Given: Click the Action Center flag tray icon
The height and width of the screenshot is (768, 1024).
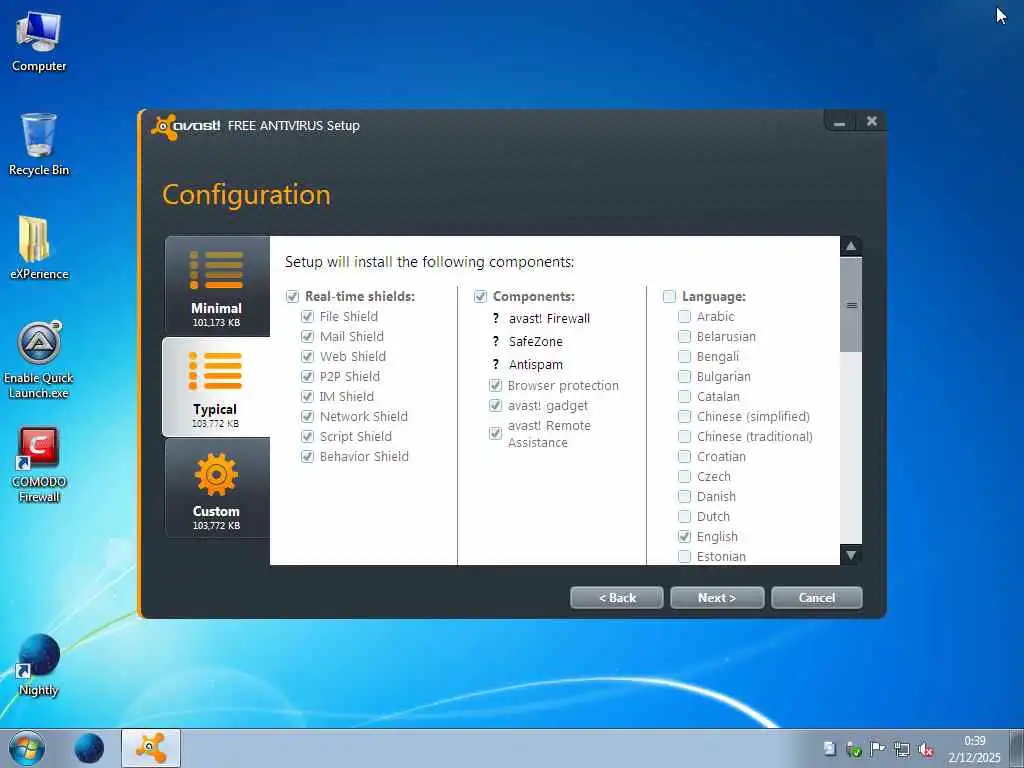Looking at the screenshot, I should pos(877,749).
